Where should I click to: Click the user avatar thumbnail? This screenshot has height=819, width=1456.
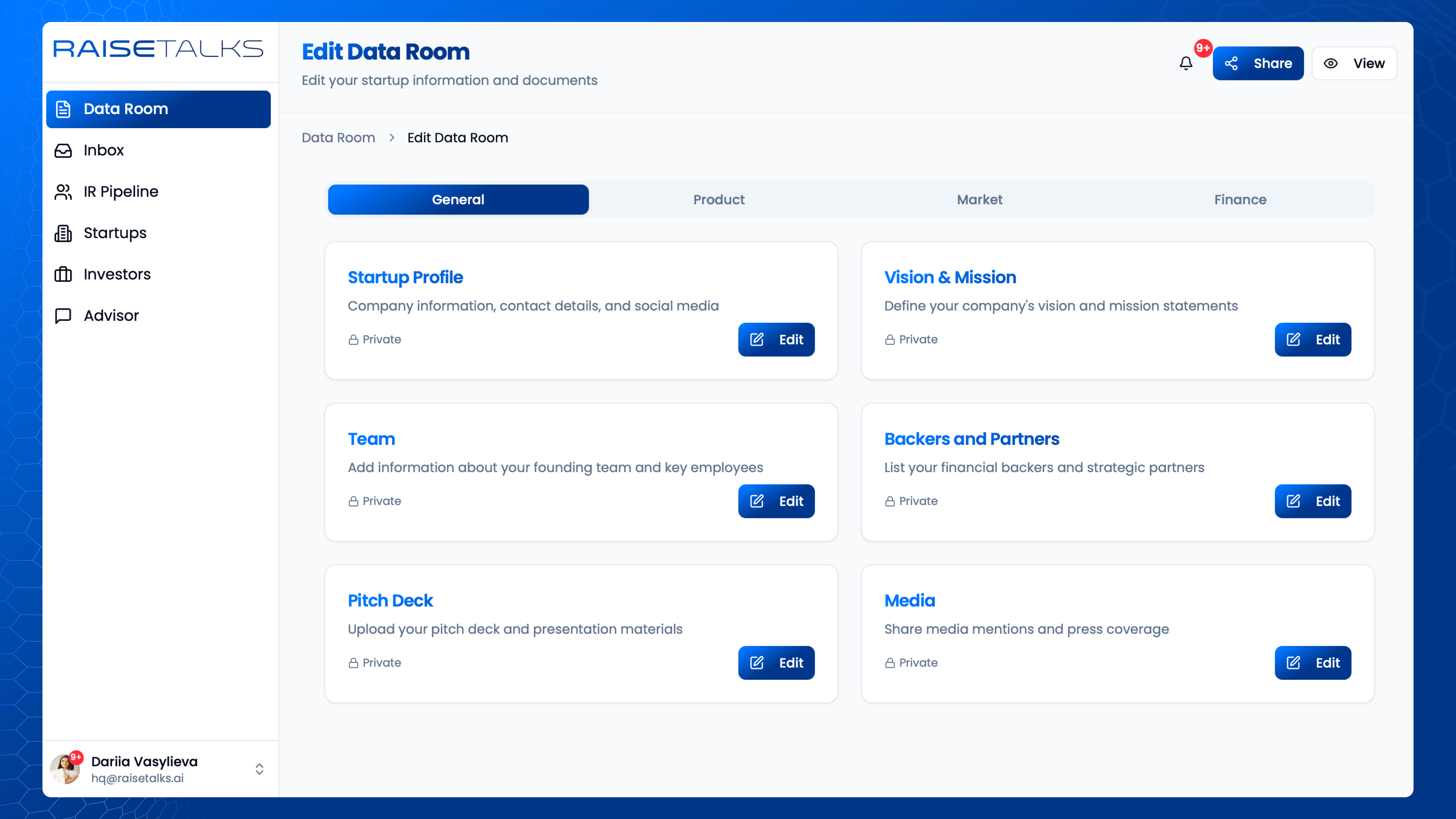coord(65,769)
